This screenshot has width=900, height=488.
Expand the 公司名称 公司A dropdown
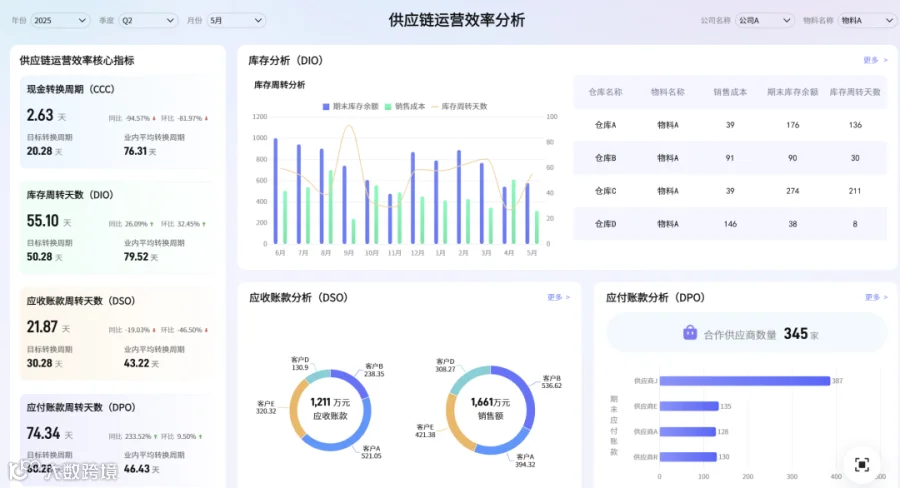click(765, 20)
